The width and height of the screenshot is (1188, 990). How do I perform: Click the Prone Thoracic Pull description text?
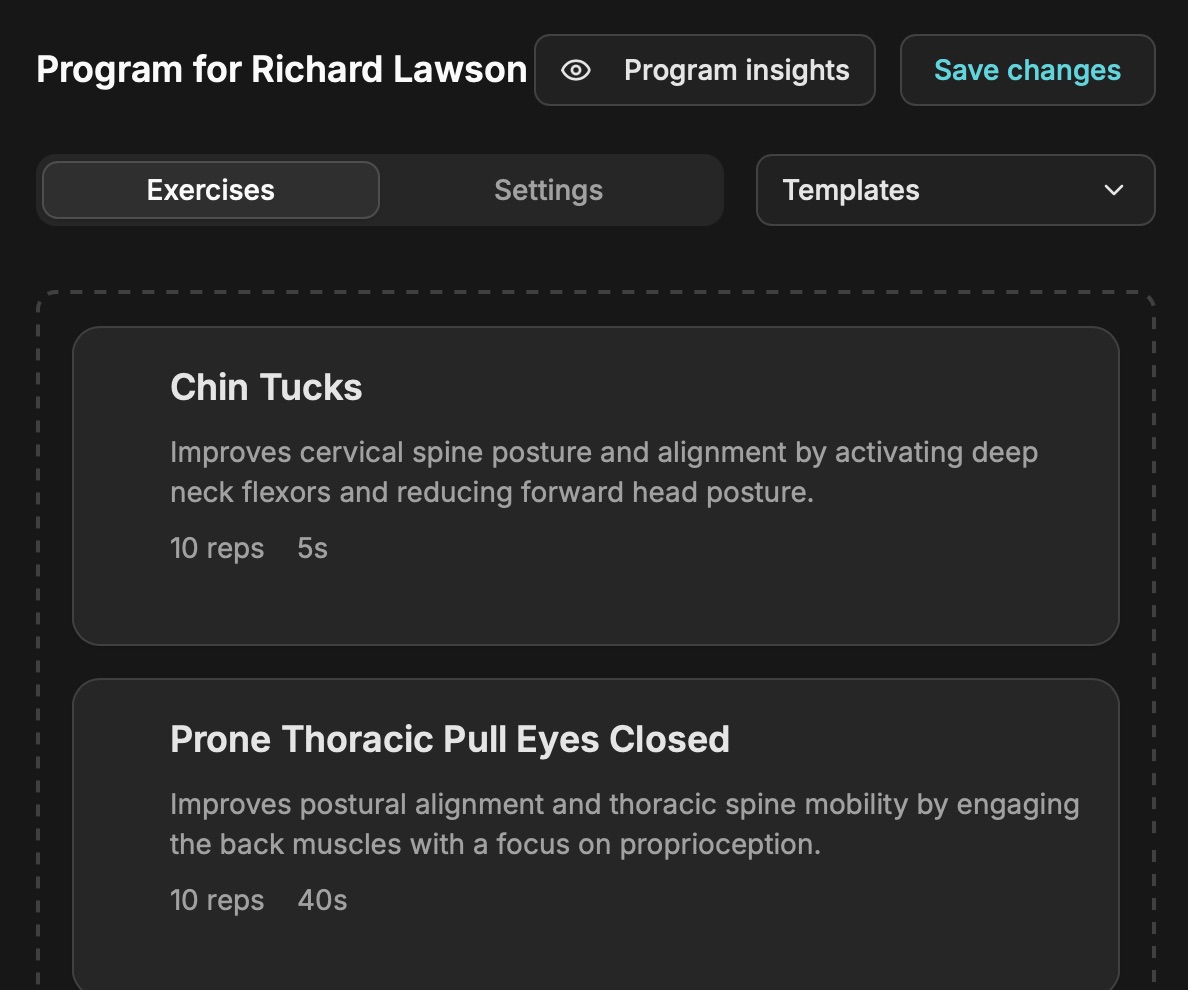point(624,824)
